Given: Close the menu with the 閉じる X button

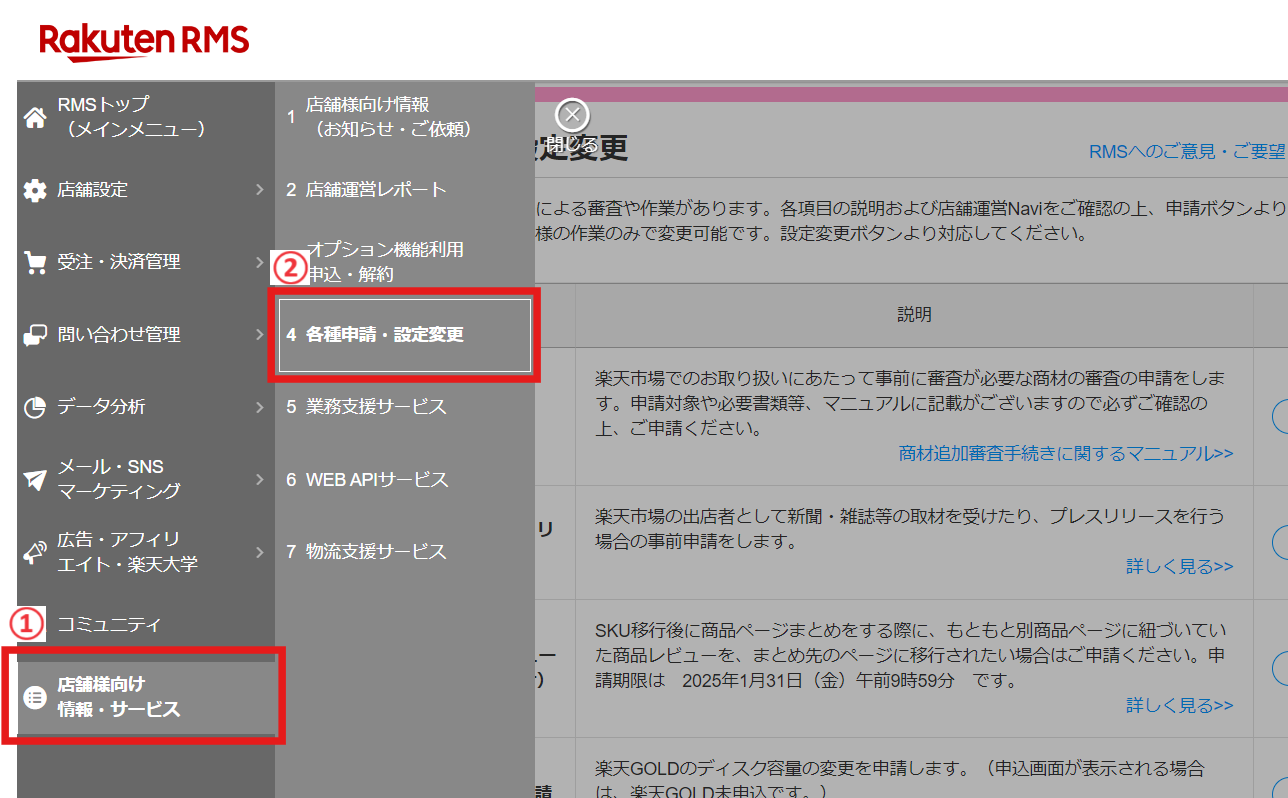Looking at the screenshot, I should pos(572,115).
